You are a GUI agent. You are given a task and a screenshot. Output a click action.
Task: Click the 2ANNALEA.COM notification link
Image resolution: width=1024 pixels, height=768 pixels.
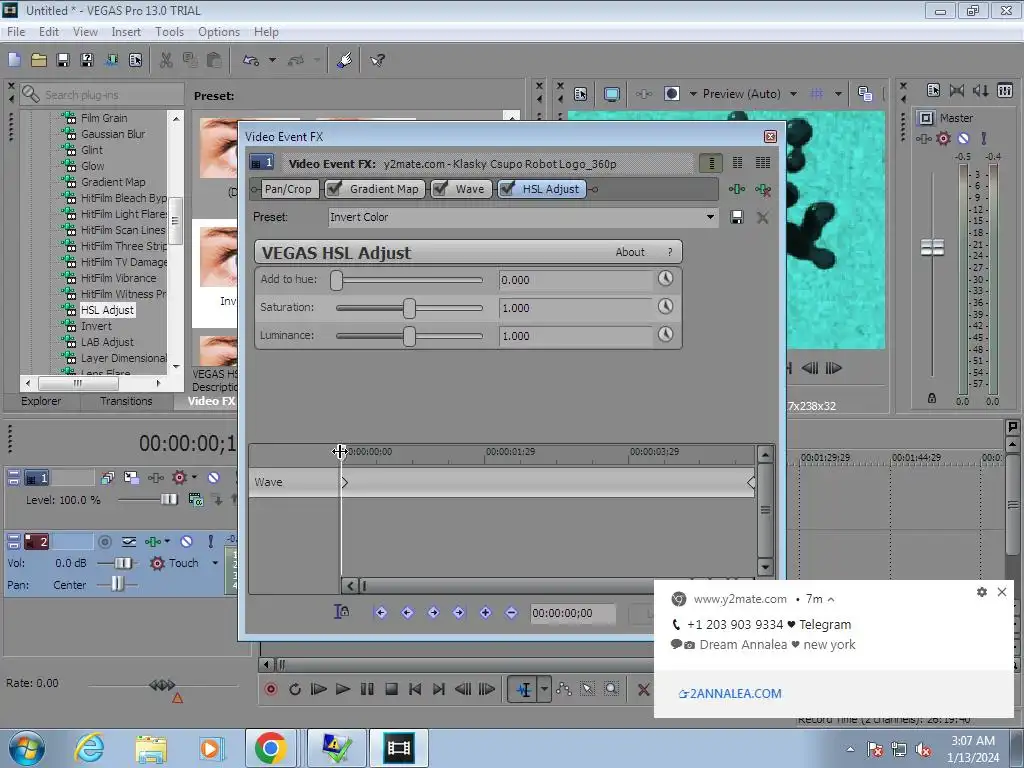[730, 694]
